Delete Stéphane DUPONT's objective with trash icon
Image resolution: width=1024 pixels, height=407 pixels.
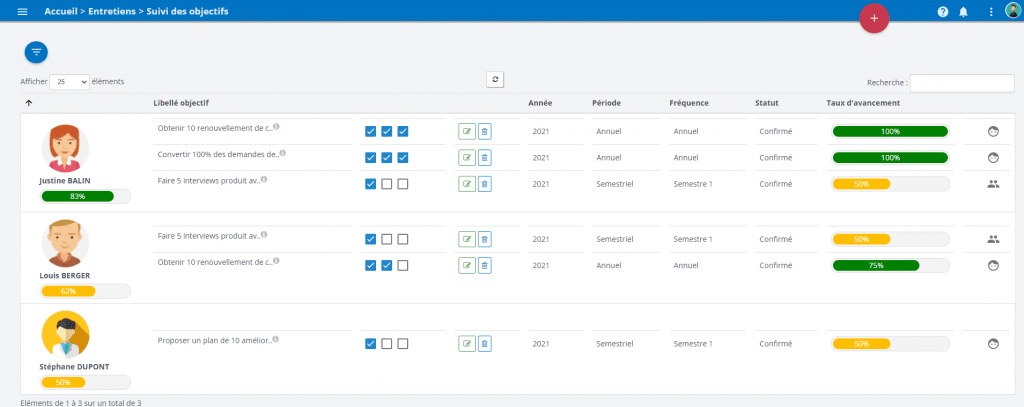tap(484, 344)
